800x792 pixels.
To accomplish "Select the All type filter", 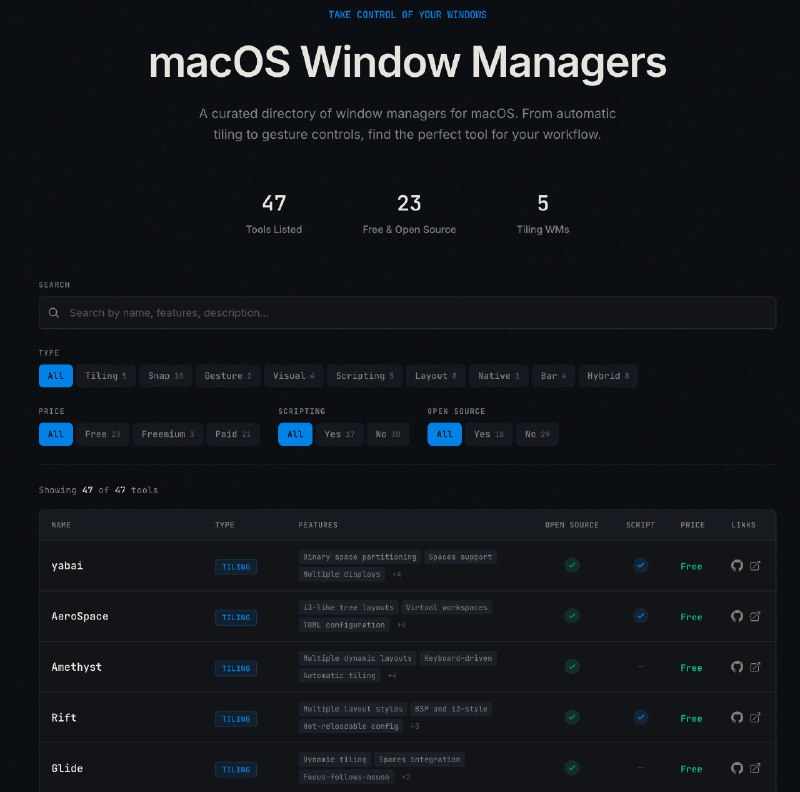I will tap(56, 376).
